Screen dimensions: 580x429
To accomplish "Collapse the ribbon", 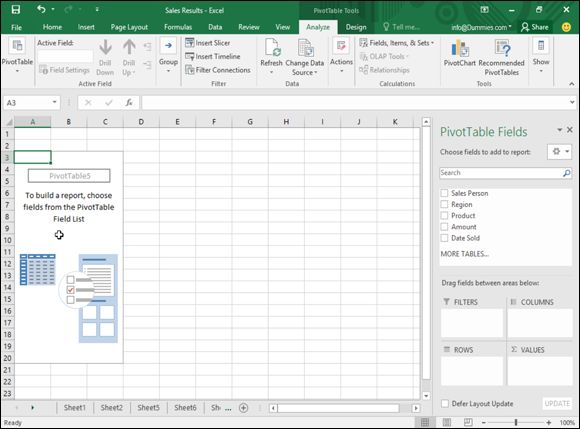I will 571,84.
